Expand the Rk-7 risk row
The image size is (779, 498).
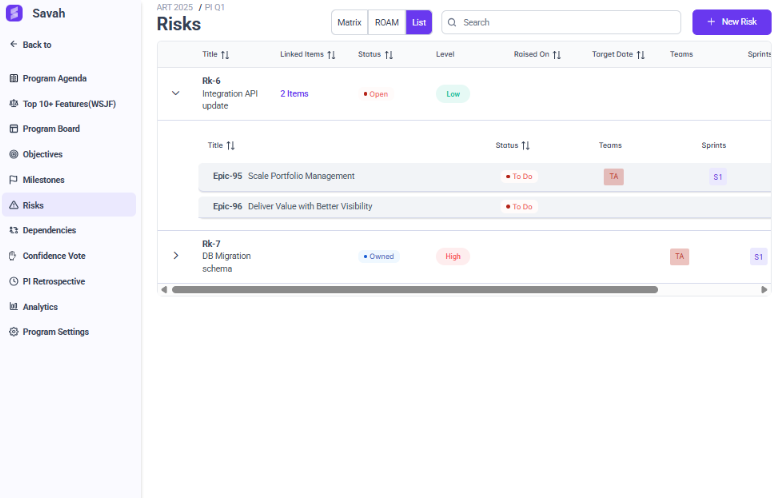coord(176,256)
